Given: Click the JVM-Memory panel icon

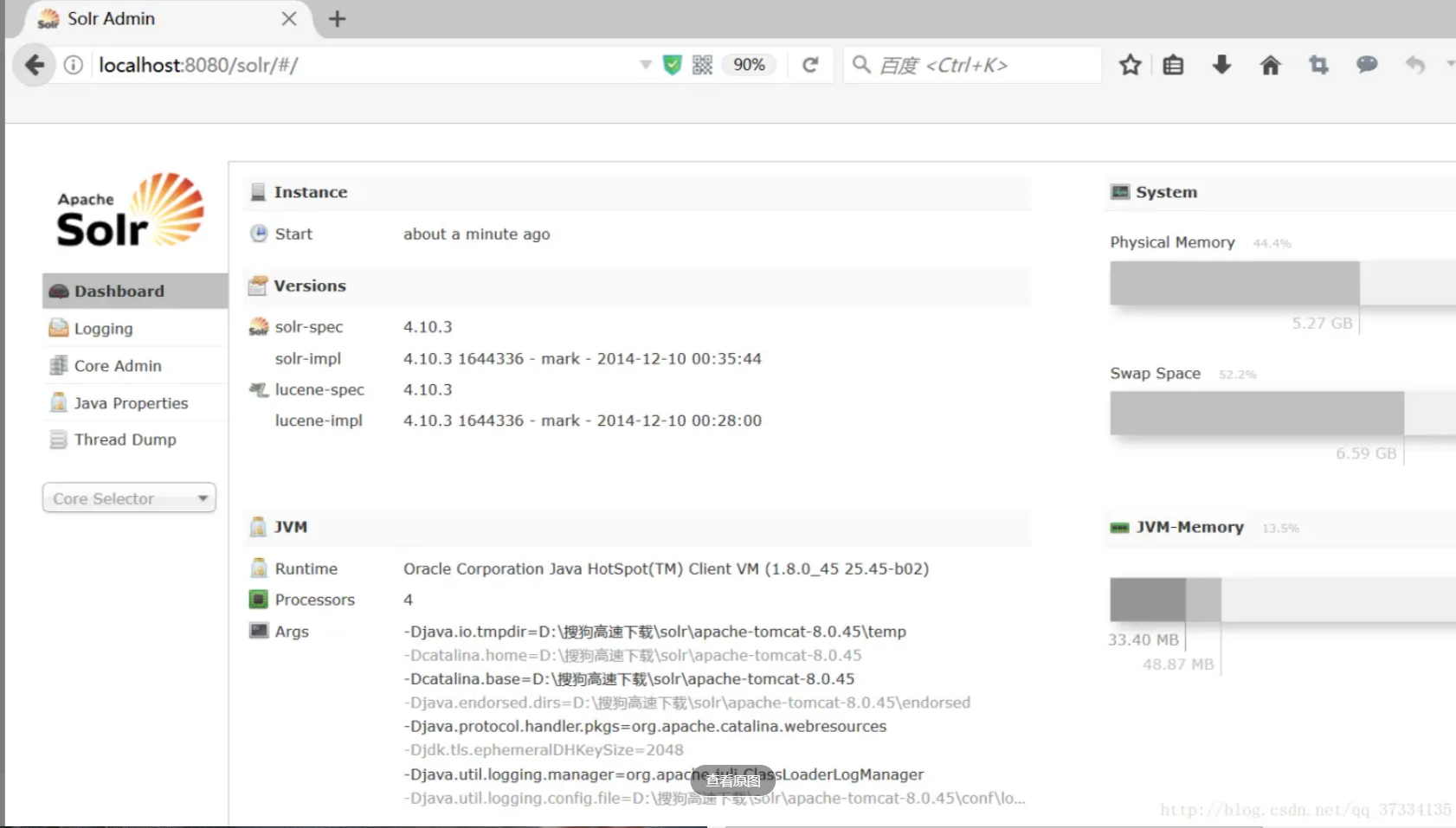Looking at the screenshot, I should [1118, 527].
